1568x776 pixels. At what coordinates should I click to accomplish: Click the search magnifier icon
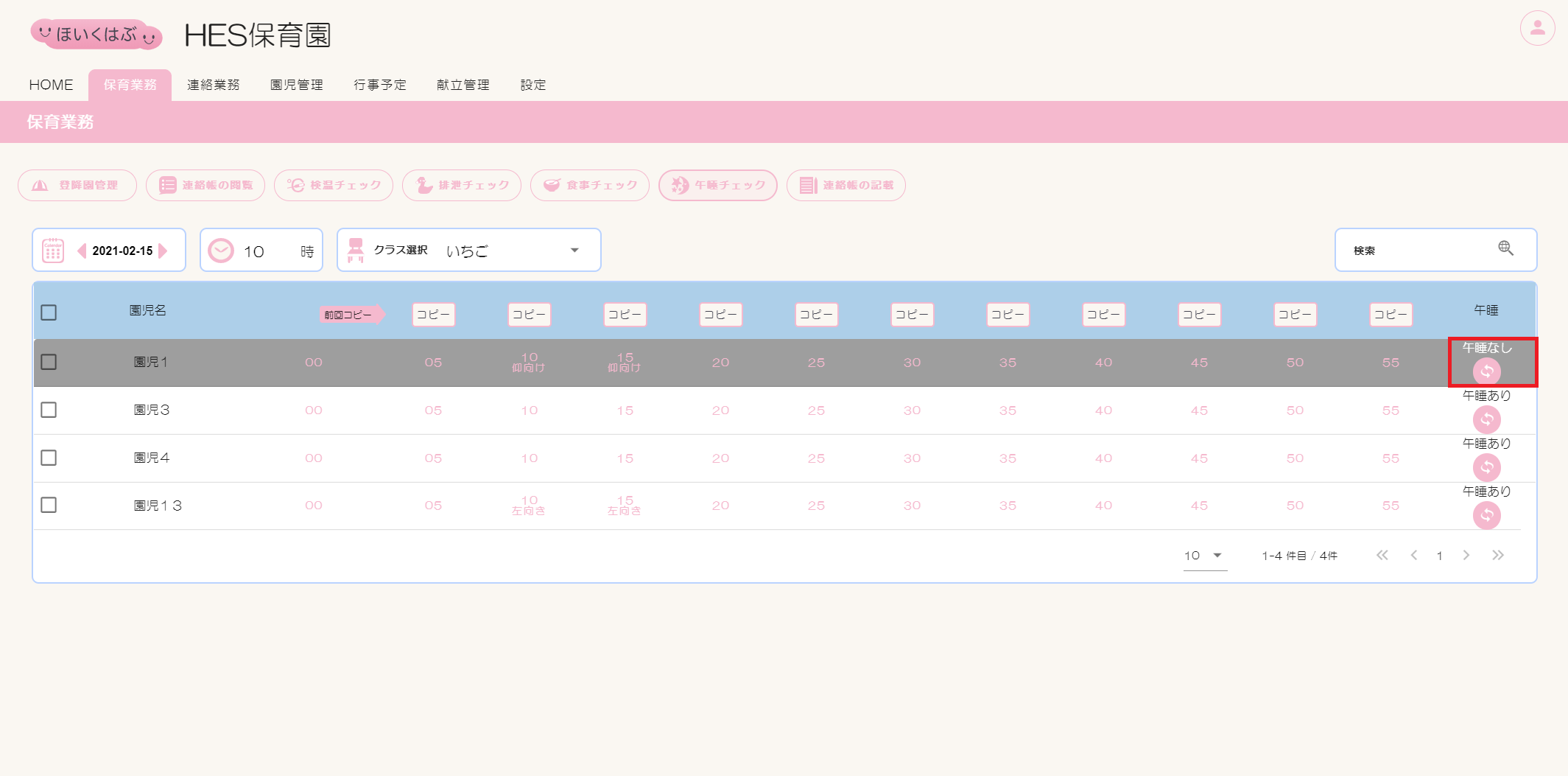pyautogui.click(x=1505, y=248)
